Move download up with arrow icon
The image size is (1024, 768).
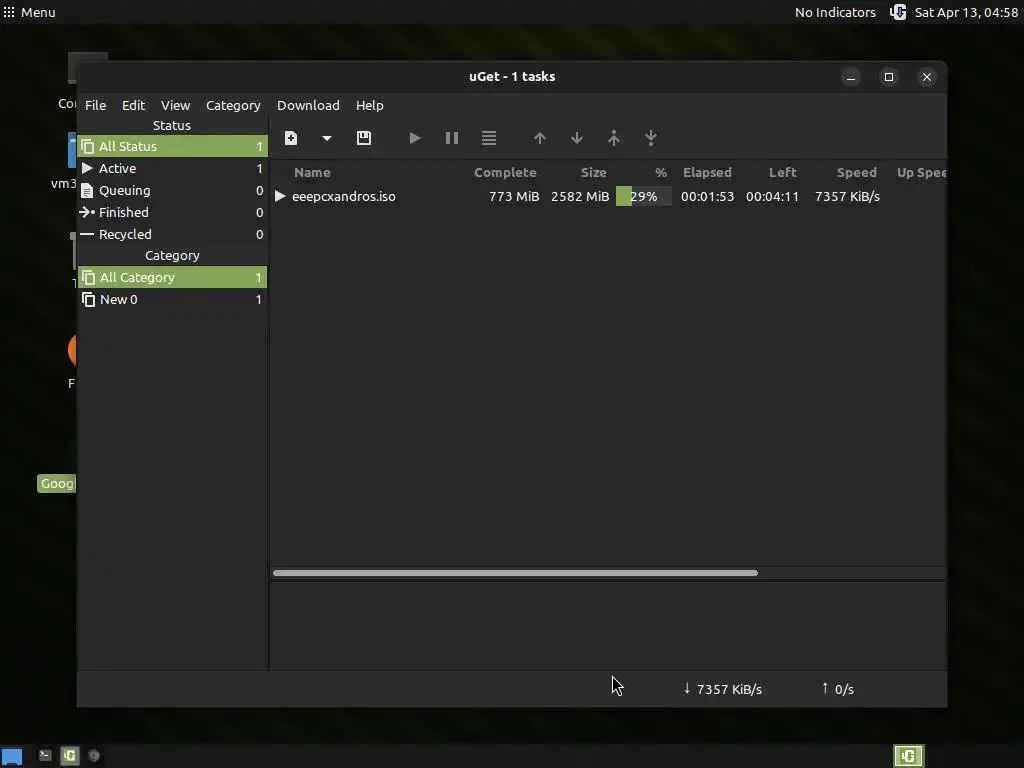[539, 138]
